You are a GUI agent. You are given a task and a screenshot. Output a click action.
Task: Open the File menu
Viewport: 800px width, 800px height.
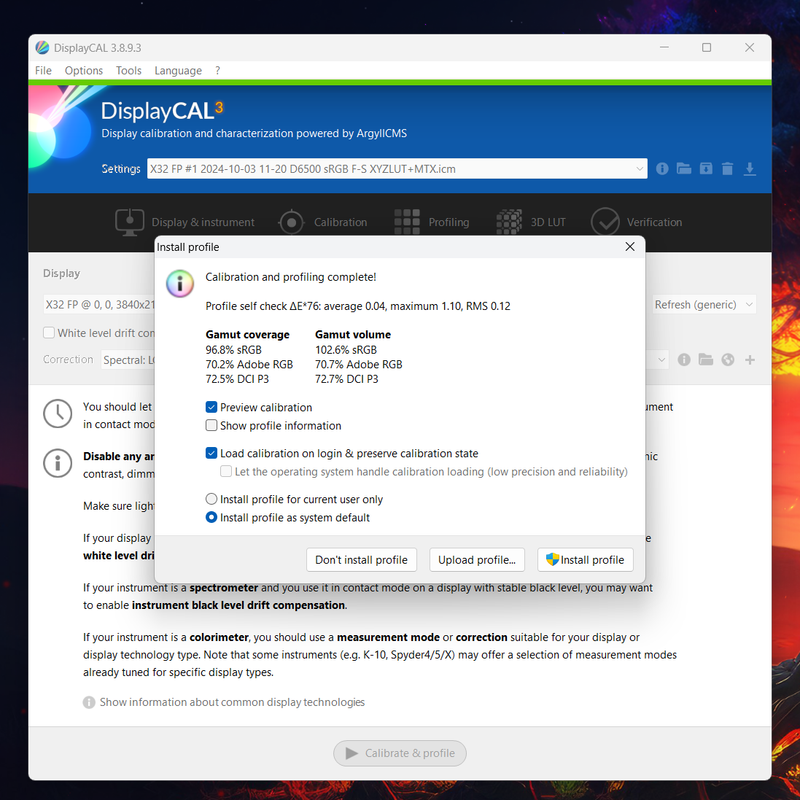pyautogui.click(x=43, y=70)
